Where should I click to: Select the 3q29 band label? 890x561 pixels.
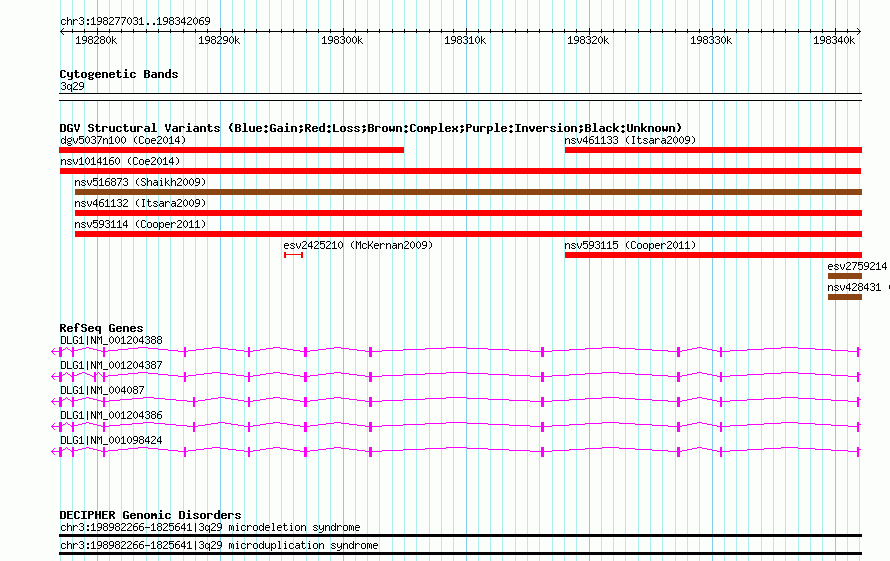[x=72, y=86]
